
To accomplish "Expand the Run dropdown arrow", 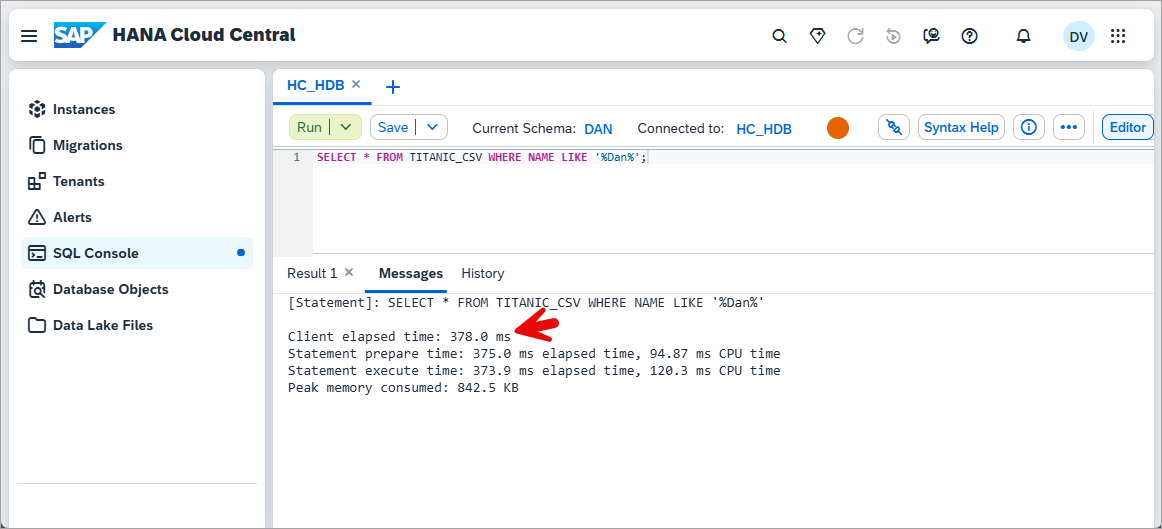I will tap(346, 127).
